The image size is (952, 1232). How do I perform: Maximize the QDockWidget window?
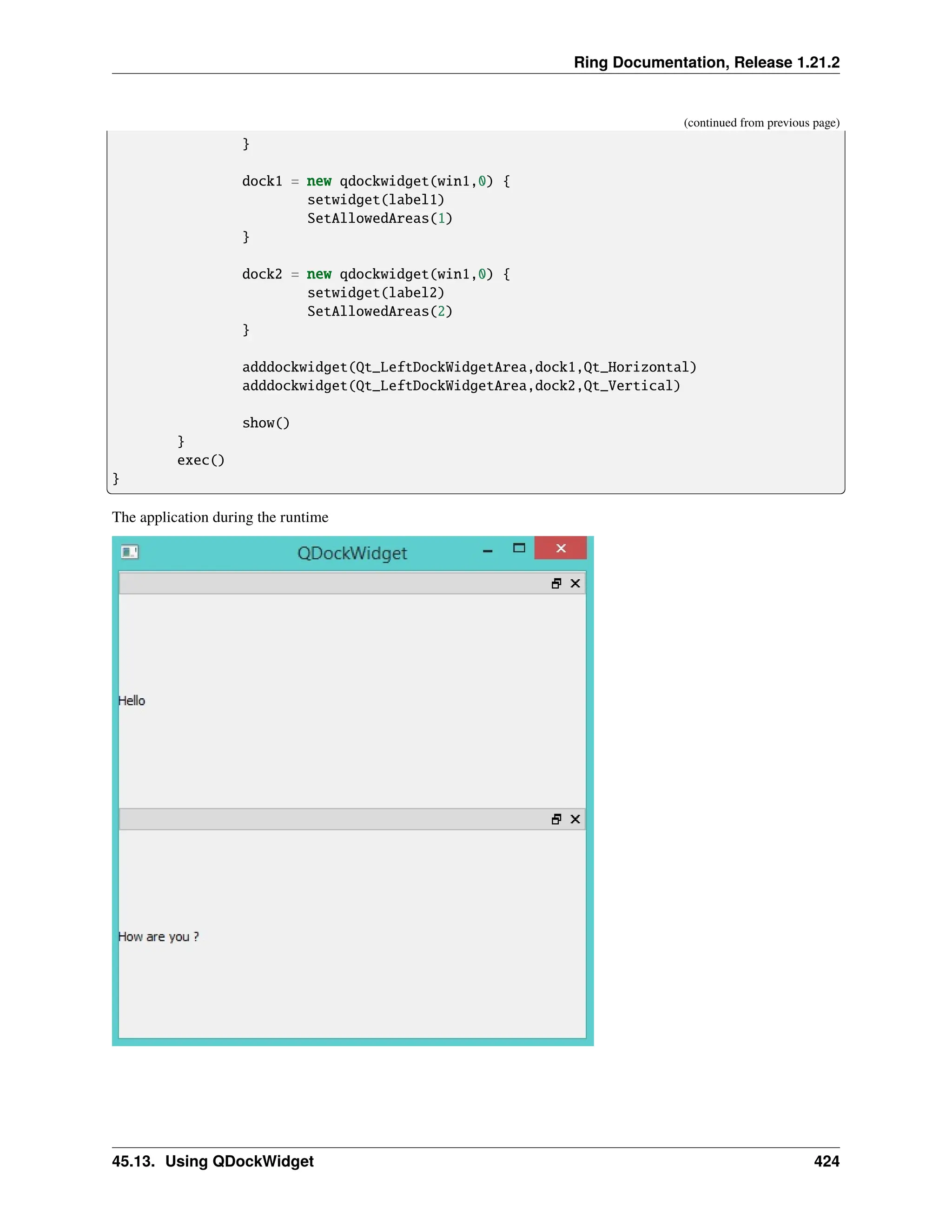[x=519, y=548]
